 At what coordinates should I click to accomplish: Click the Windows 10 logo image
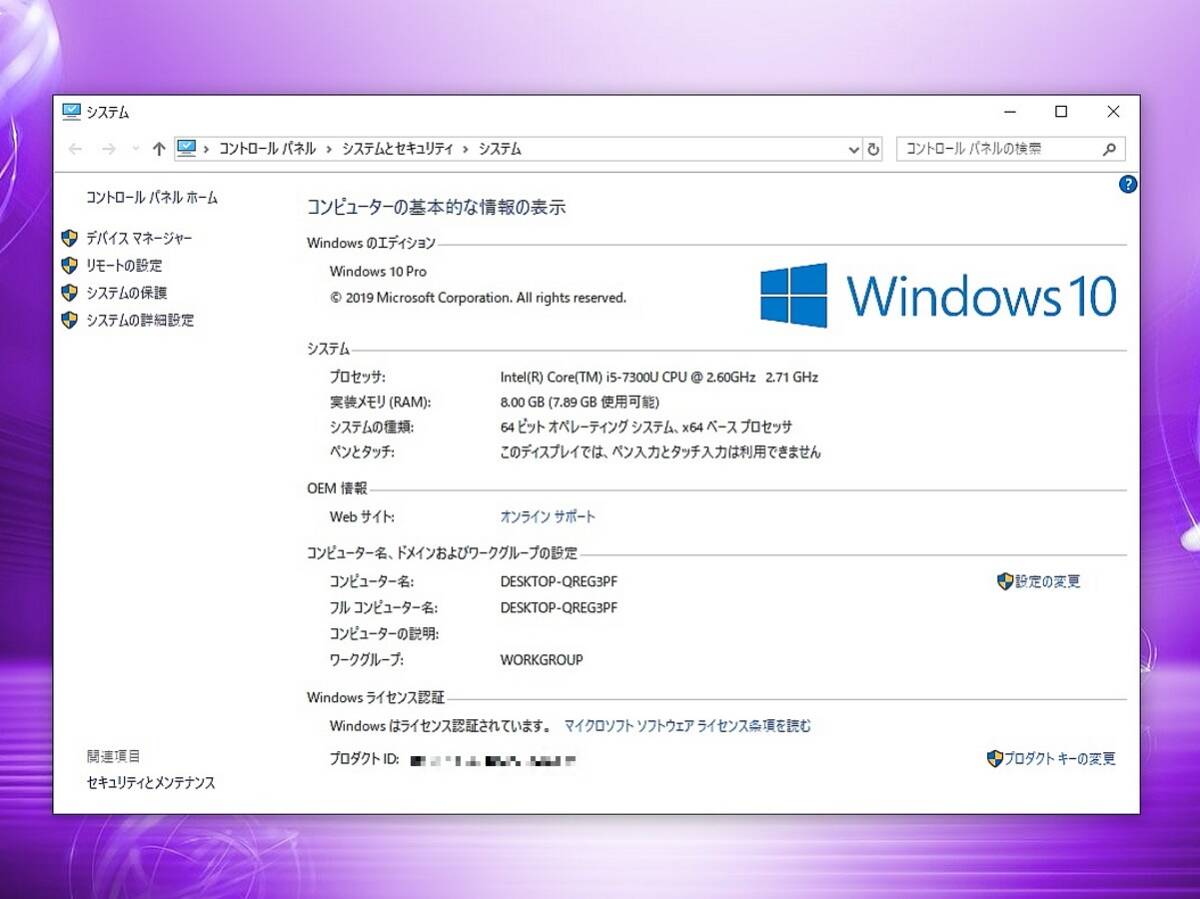coord(938,295)
